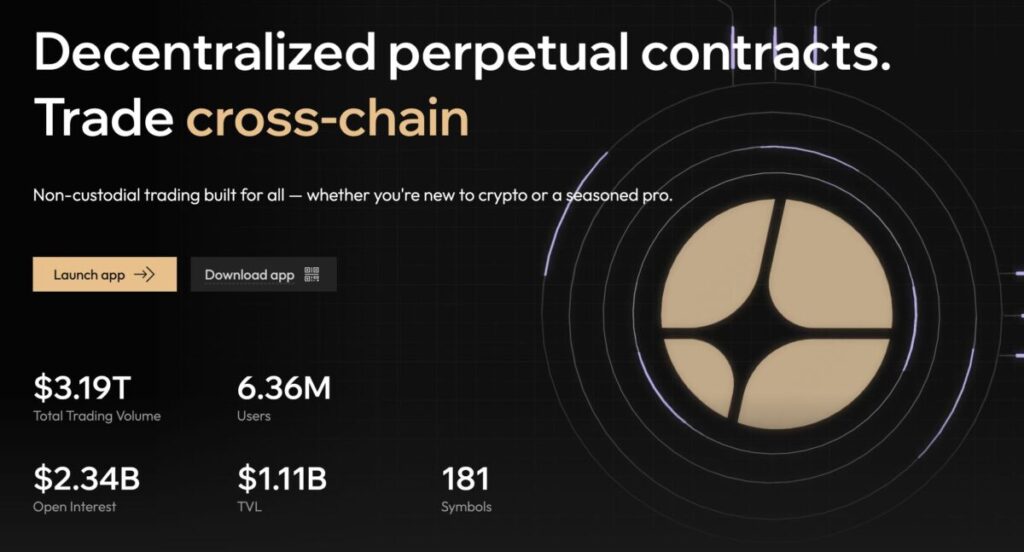Click the 'Symbols' label

tap(466, 507)
